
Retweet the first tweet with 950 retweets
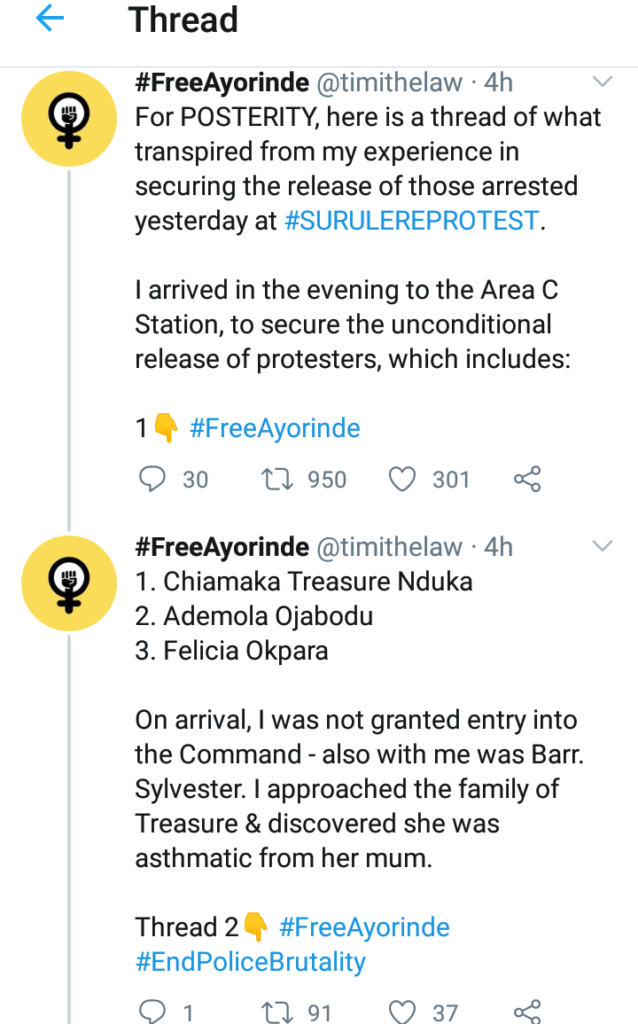[270, 480]
